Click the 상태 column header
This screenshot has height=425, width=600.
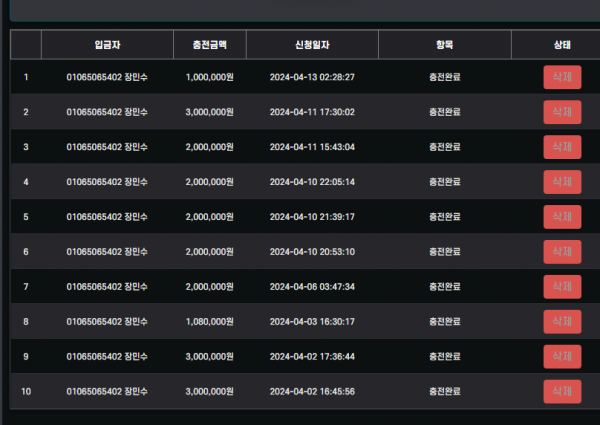pyautogui.click(x=562, y=45)
